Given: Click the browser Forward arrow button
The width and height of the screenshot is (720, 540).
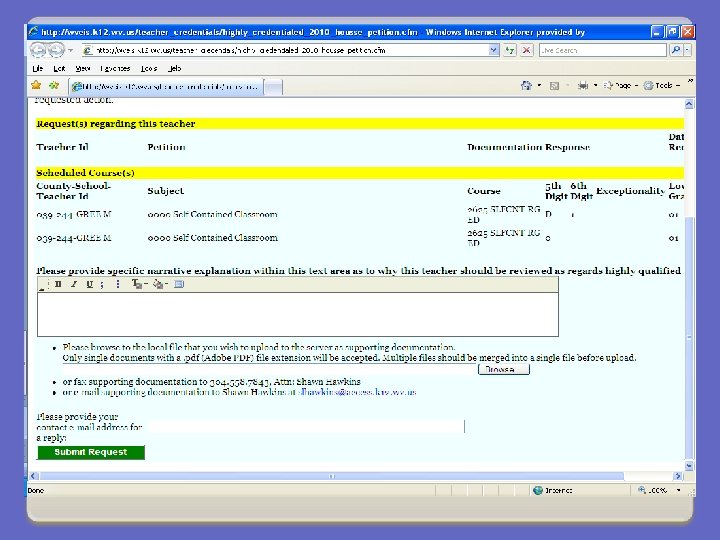Looking at the screenshot, I should coord(56,50).
